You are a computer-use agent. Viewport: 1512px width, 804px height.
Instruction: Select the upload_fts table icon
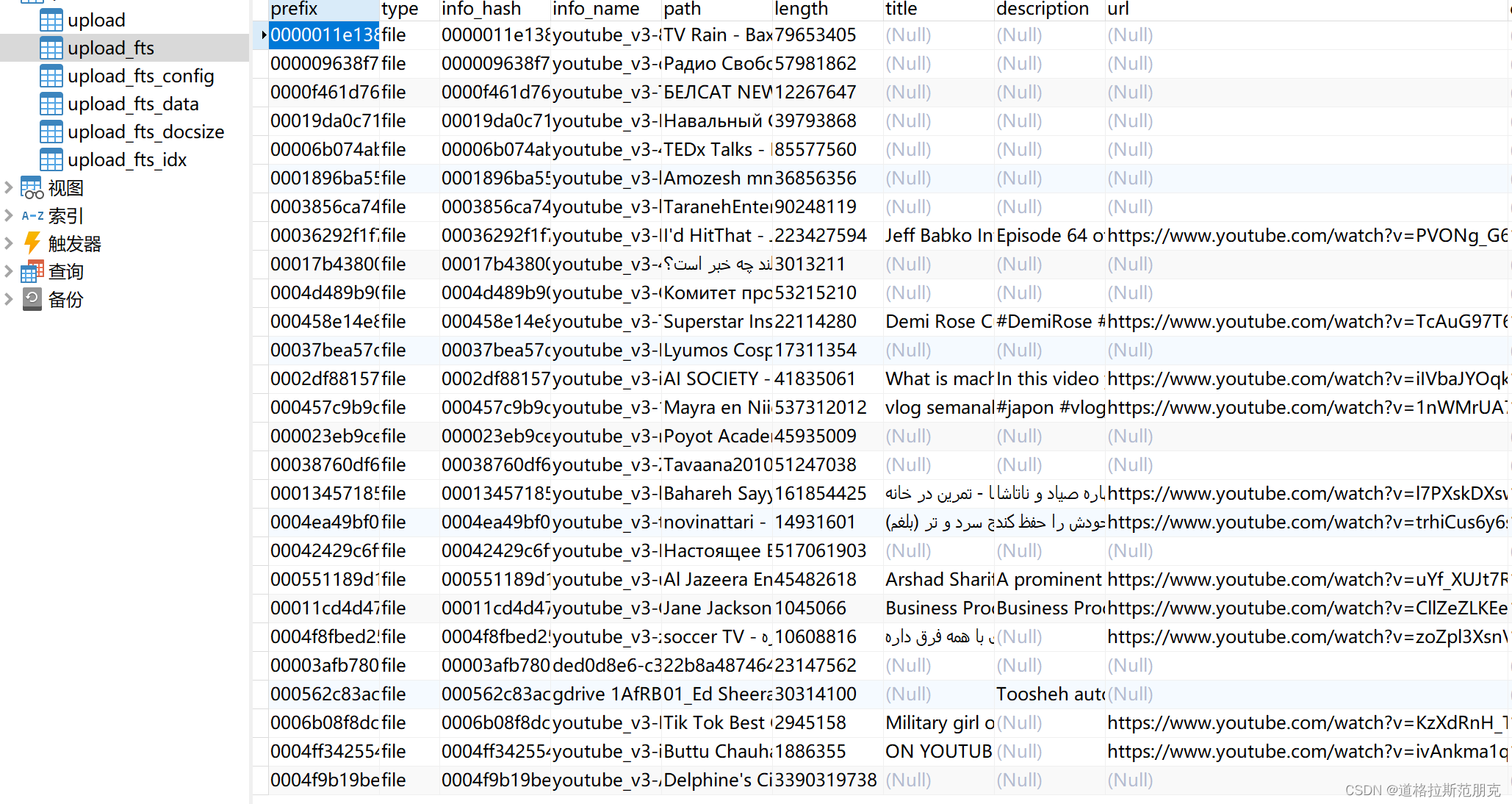click(51, 48)
